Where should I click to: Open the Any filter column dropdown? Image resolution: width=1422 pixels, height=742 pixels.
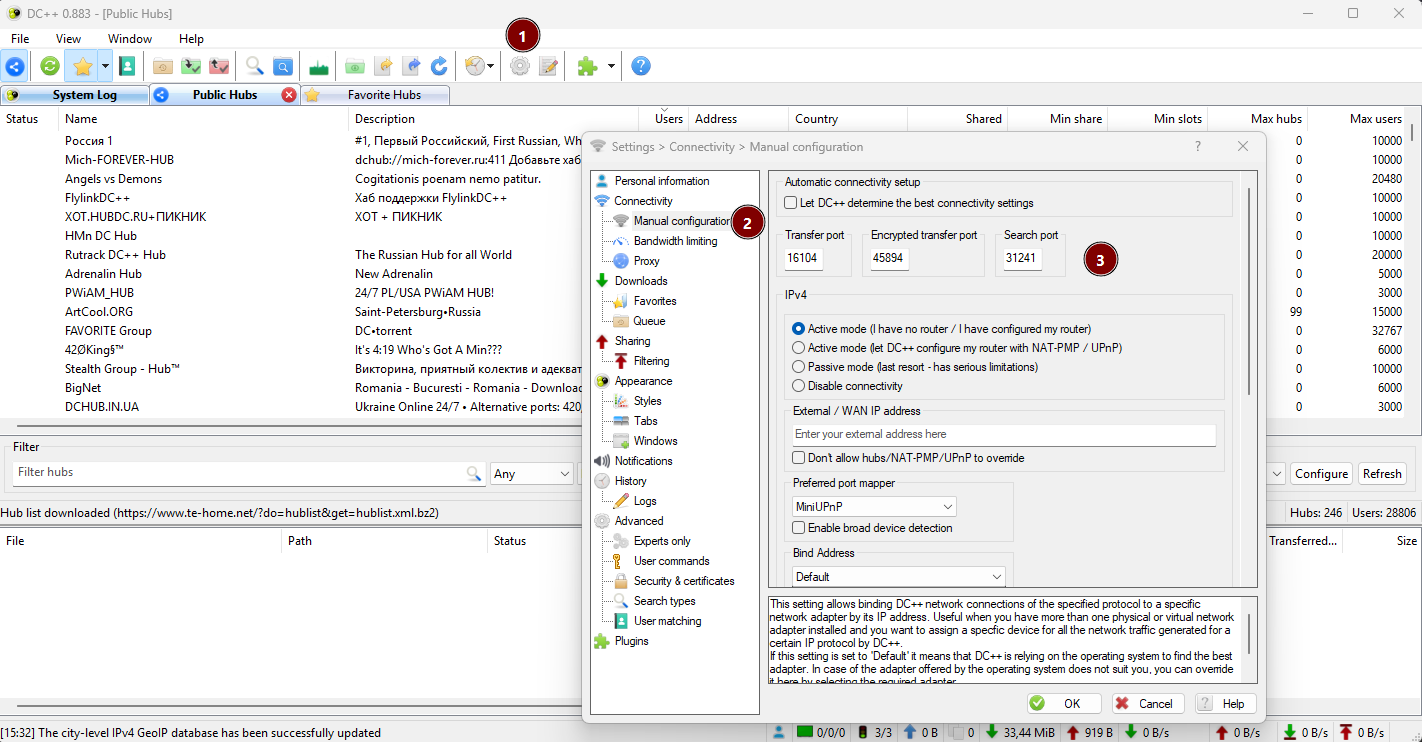point(531,474)
